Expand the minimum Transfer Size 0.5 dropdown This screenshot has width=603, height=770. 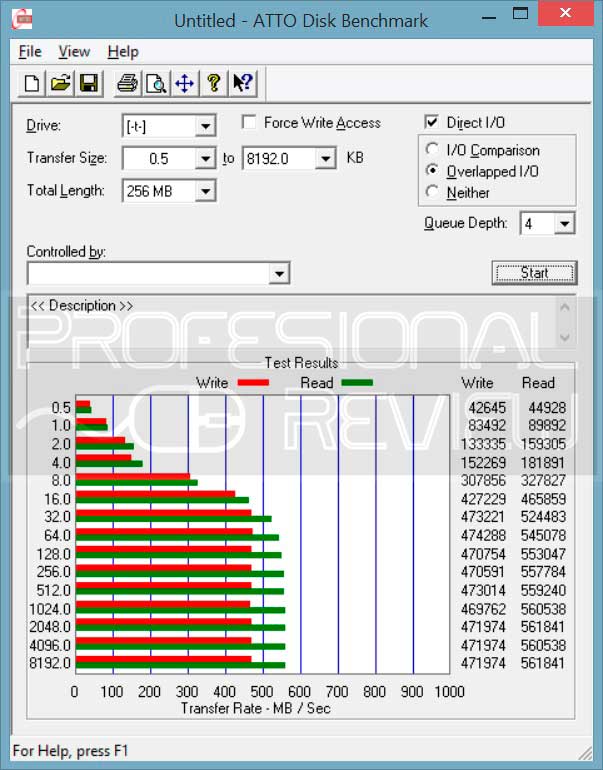click(x=205, y=159)
